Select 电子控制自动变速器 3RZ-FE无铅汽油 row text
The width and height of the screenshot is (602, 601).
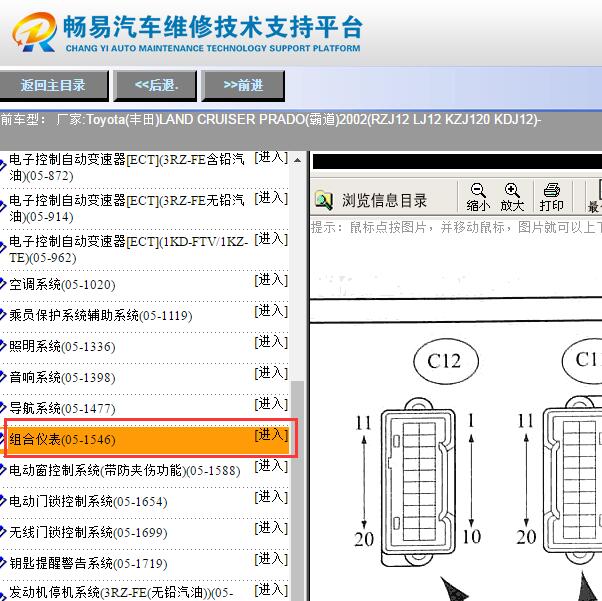pos(127,208)
